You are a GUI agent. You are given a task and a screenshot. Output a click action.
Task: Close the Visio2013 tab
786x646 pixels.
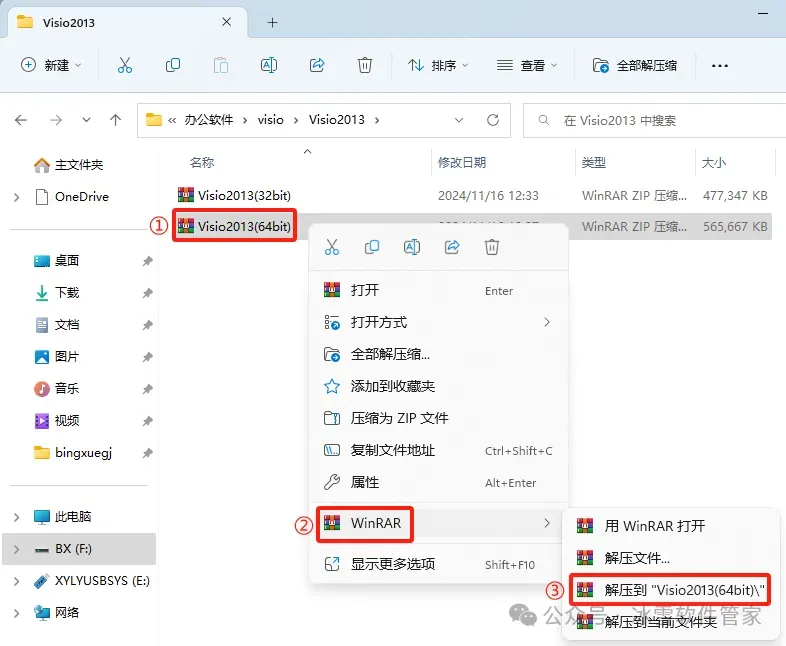(227, 22)
